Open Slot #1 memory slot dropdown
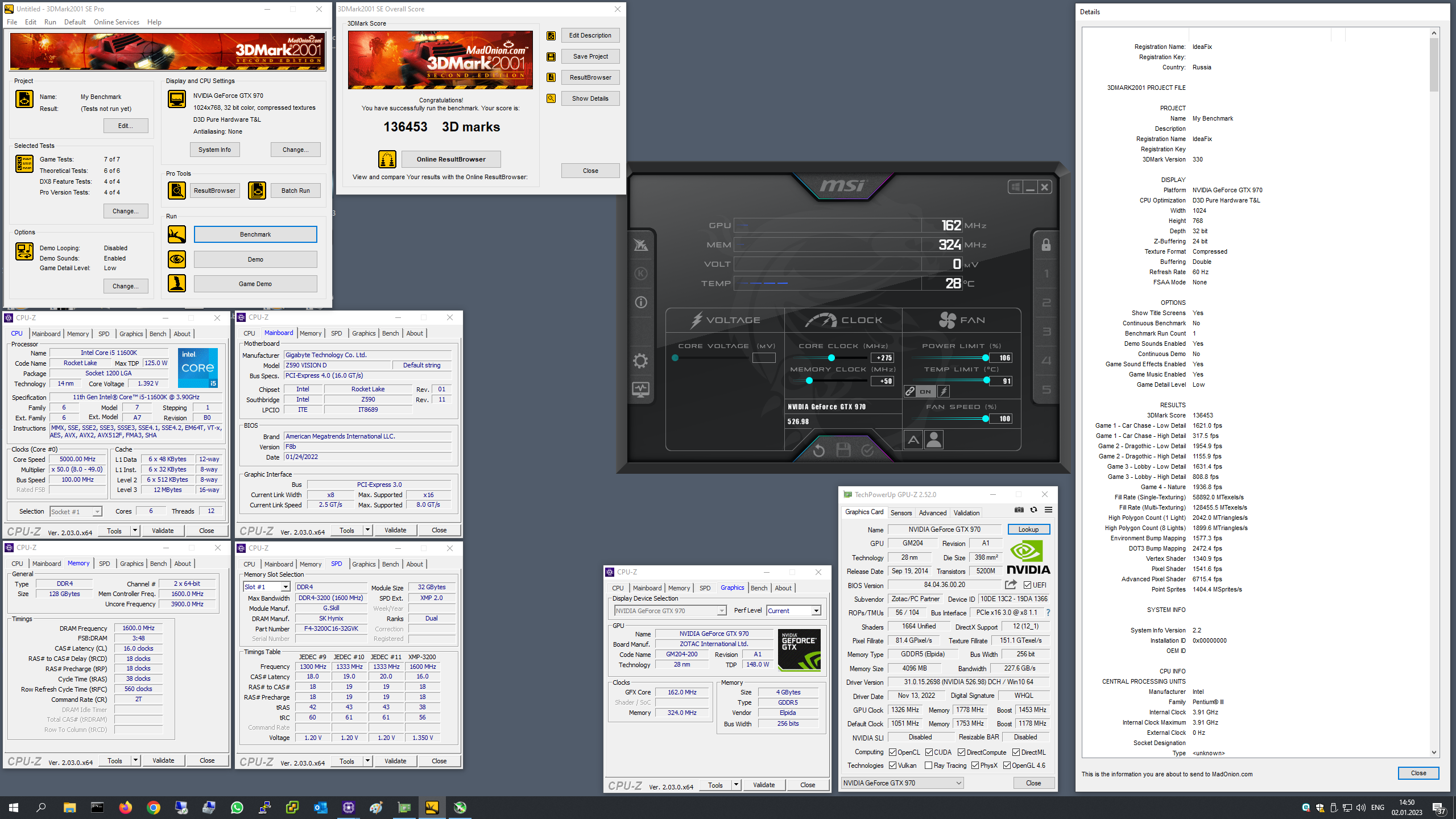The height and width of the screenshot is (819, 1456). coord(267,587)
